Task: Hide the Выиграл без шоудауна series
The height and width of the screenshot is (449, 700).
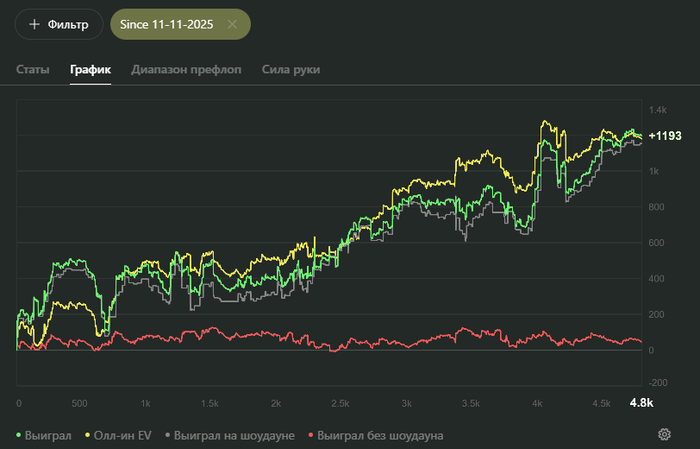Action: click(x=376, y=436)
